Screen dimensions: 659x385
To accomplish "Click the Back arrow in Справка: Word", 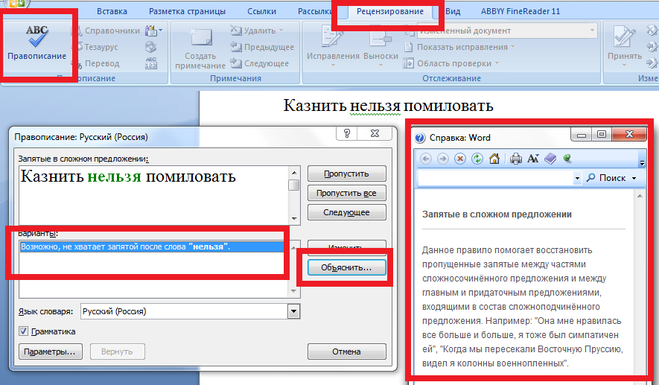I will 426,158.
